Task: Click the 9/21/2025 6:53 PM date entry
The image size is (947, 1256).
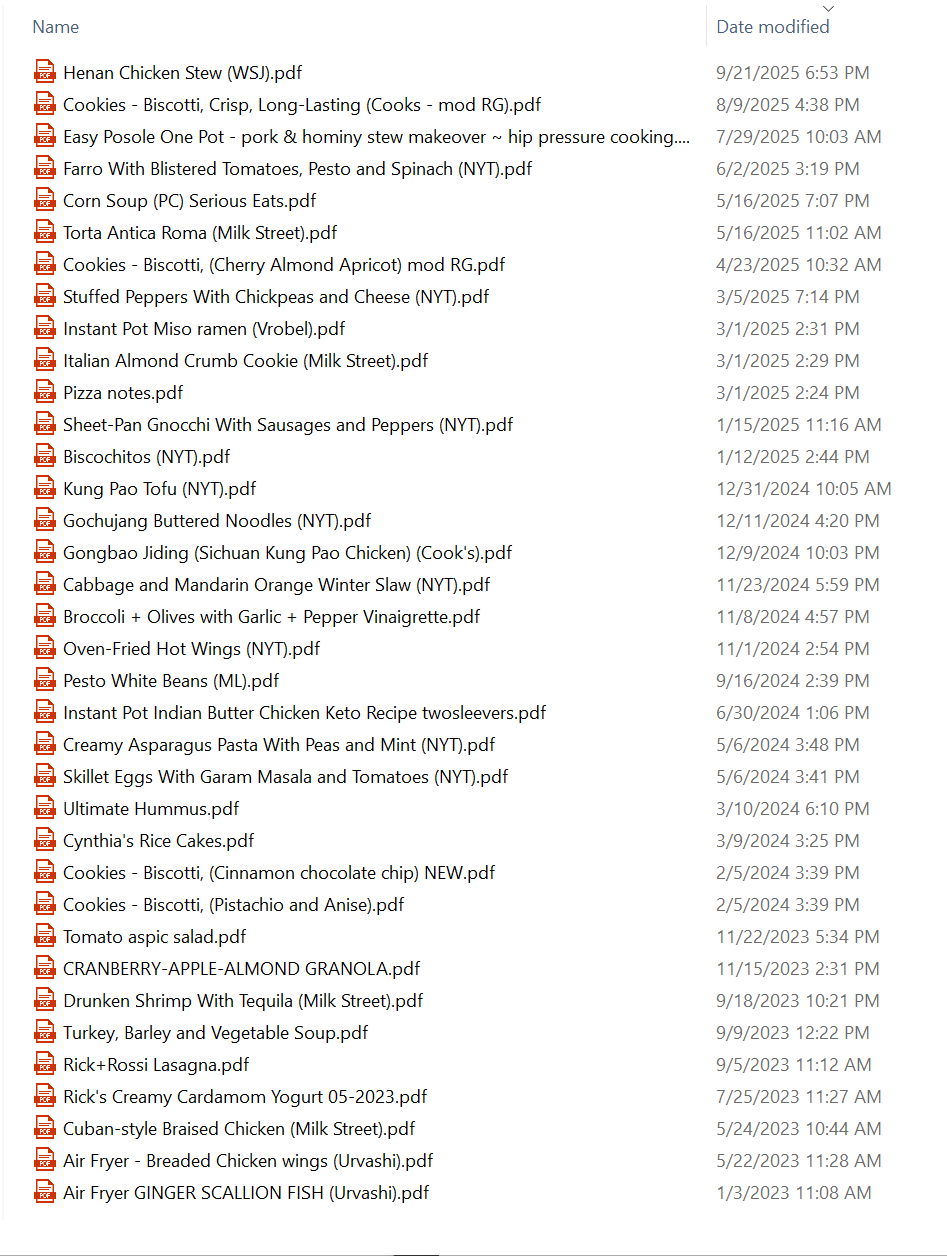Action: click(793, 72)
